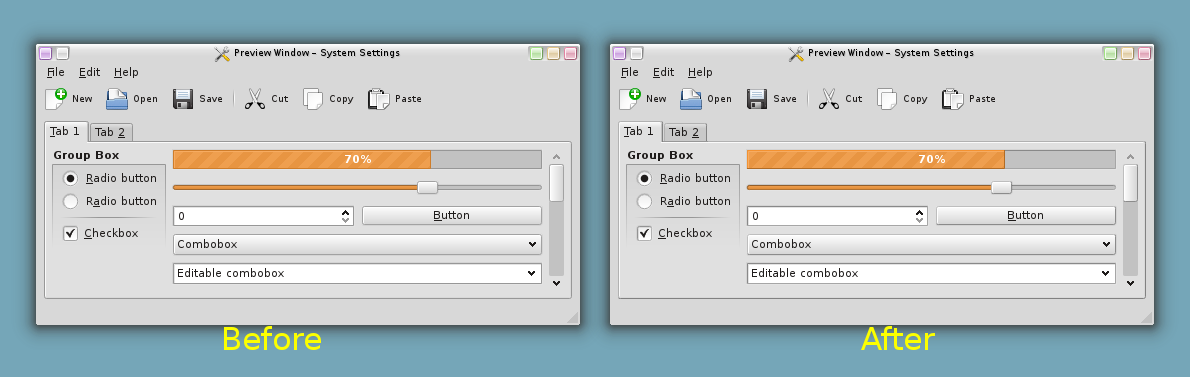Screen dimensions: 1190x377
Task: Click the Cut scissors icon in the After window
Action: (x=829, y=99)
